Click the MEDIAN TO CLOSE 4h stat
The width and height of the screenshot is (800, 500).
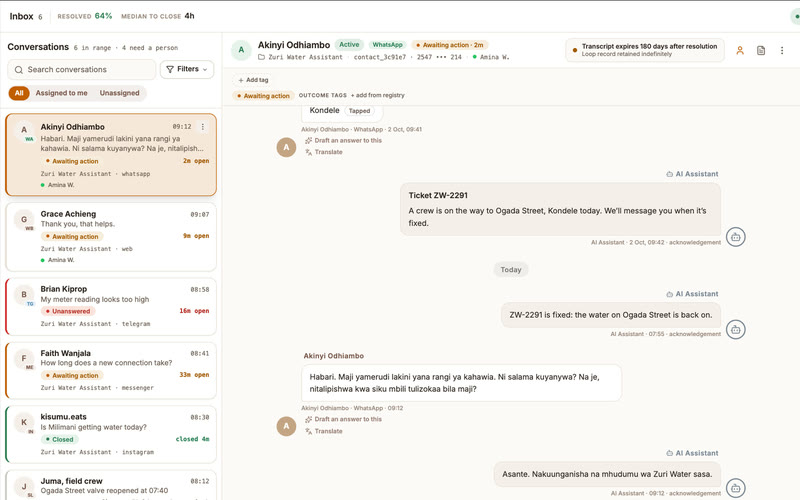pos(158,16)
